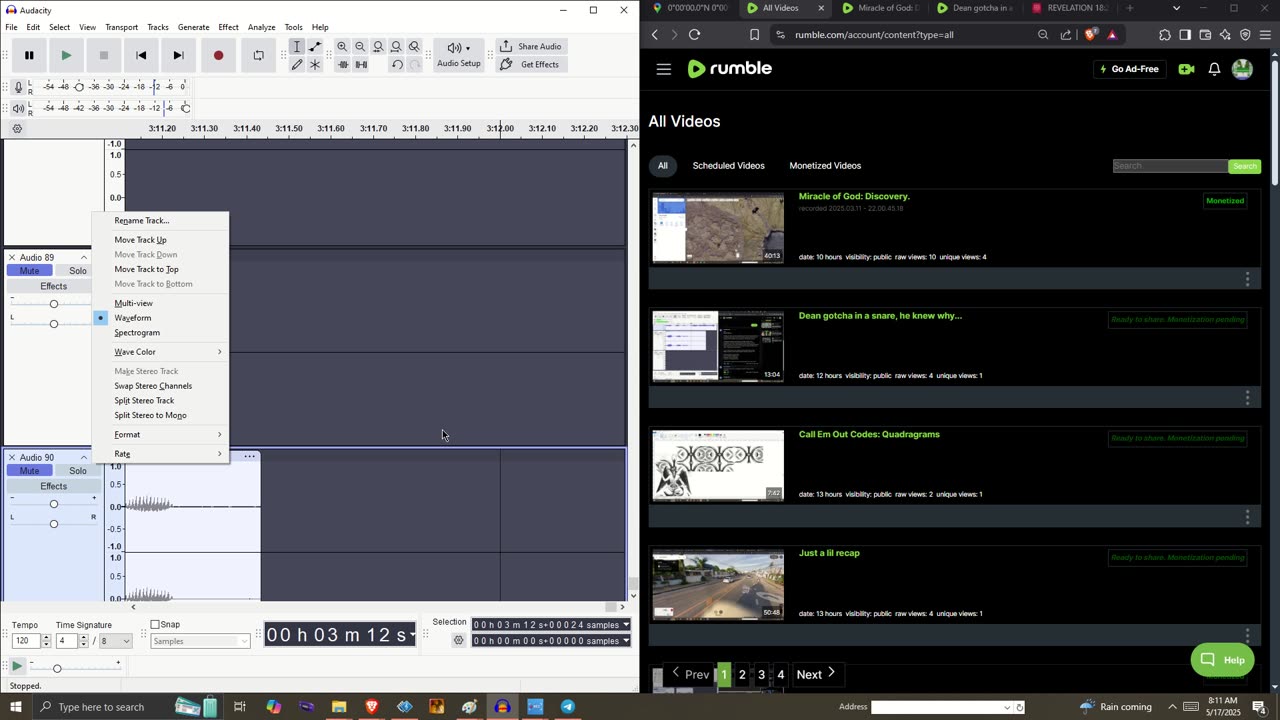Open timeline options gear icon
This screenshot has height=720, width=1280.
pos(17,128)
